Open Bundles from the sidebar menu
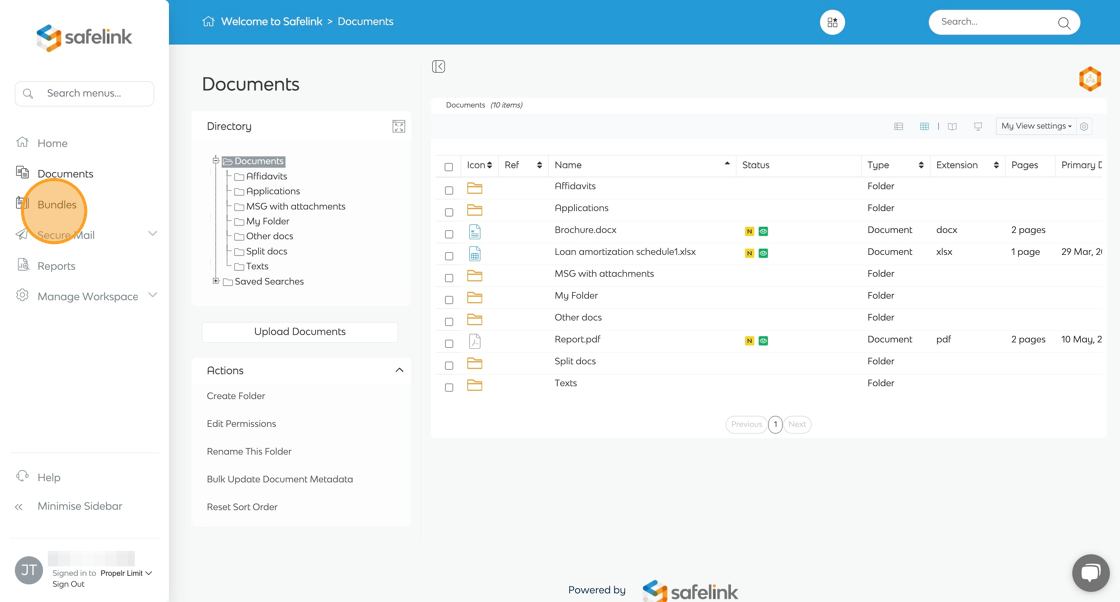Viewport: 1120px width, 602px height. click(56, 204)
